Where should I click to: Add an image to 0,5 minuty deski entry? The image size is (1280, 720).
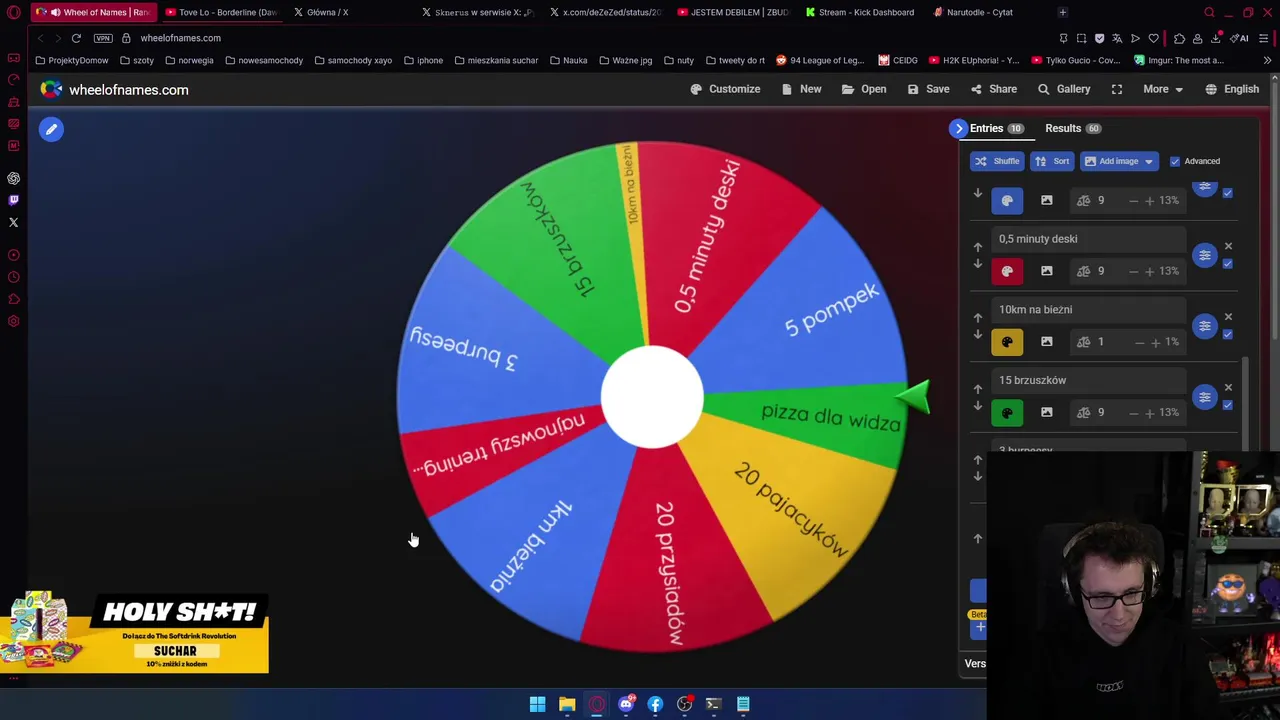[1046, 271]
